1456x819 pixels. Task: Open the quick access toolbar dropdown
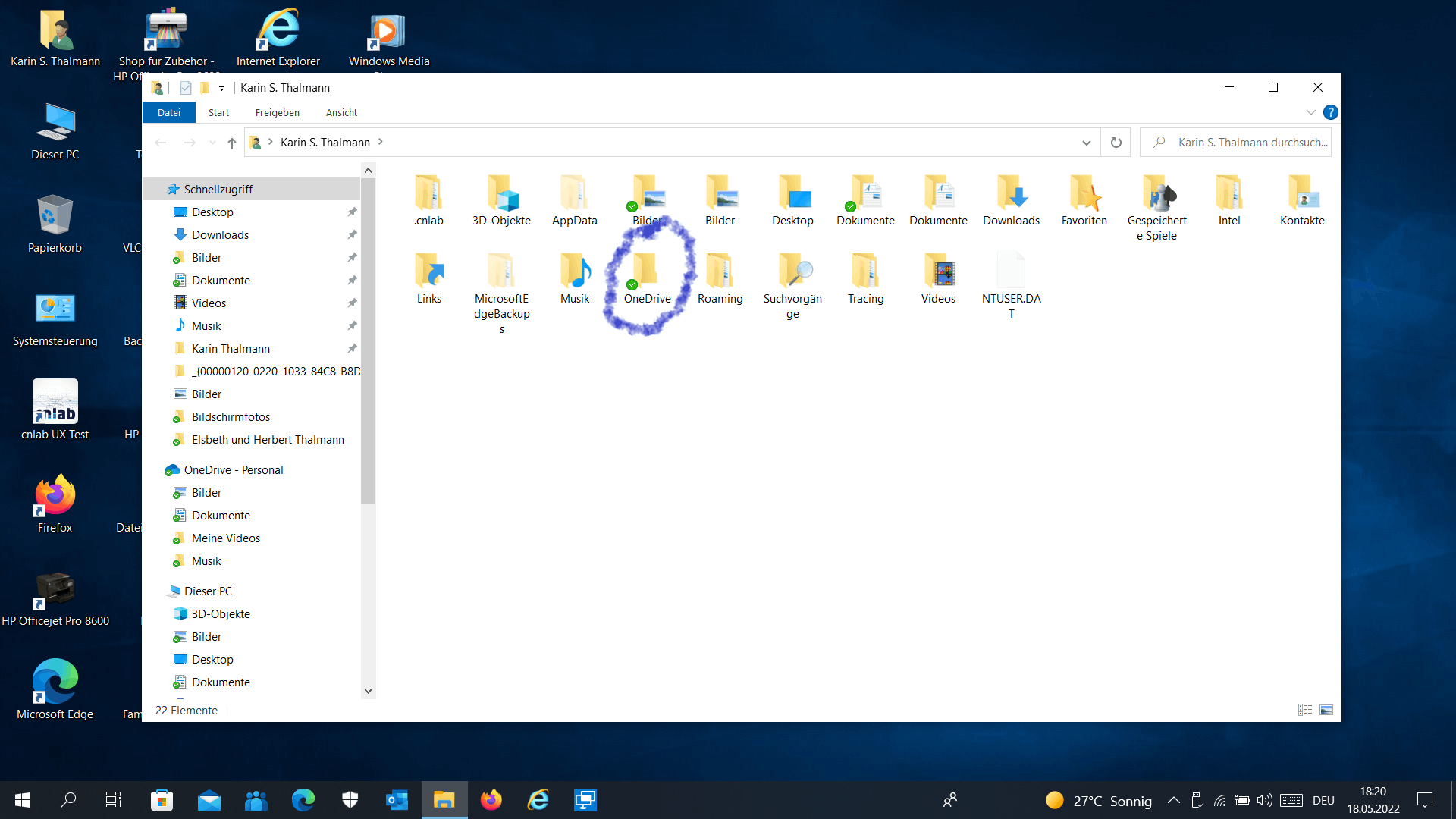coord(221,89)
